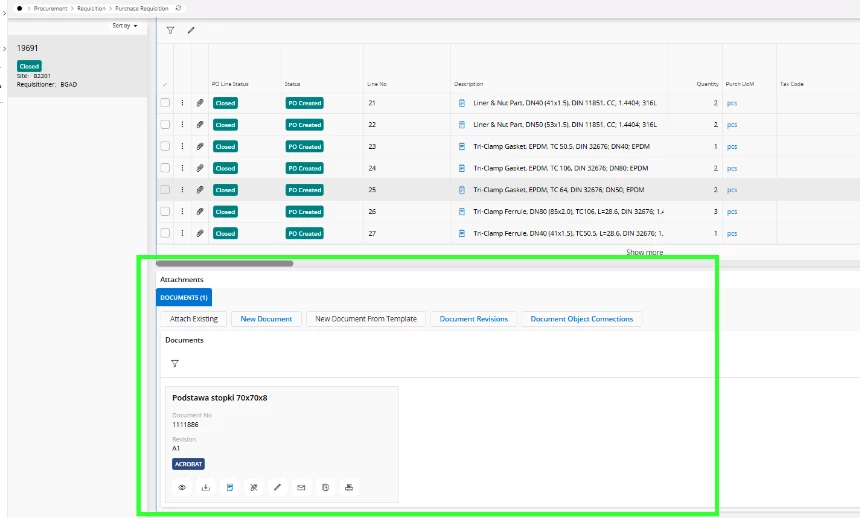
Task: Click the PO Line Status column header
Action: coord(230,84)
